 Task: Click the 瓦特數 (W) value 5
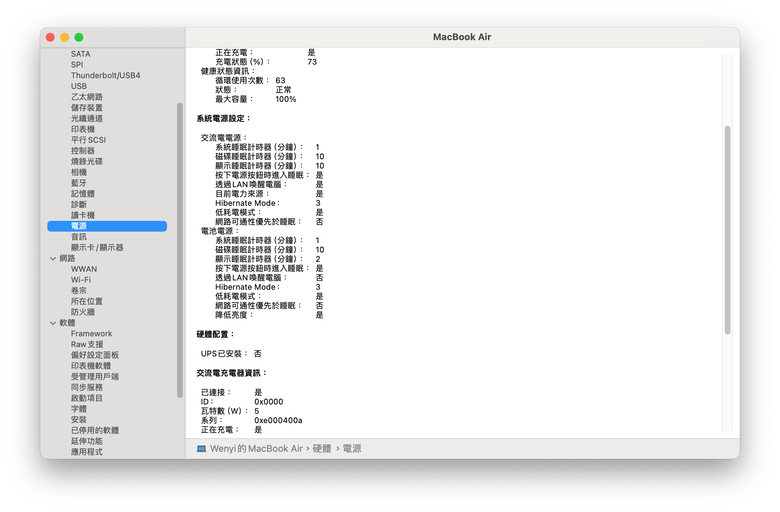257,411
